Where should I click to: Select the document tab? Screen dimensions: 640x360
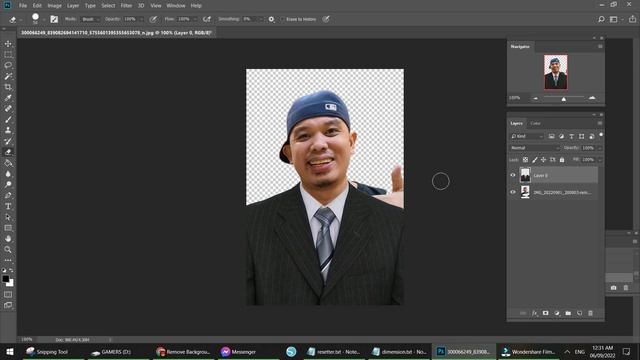117,33
